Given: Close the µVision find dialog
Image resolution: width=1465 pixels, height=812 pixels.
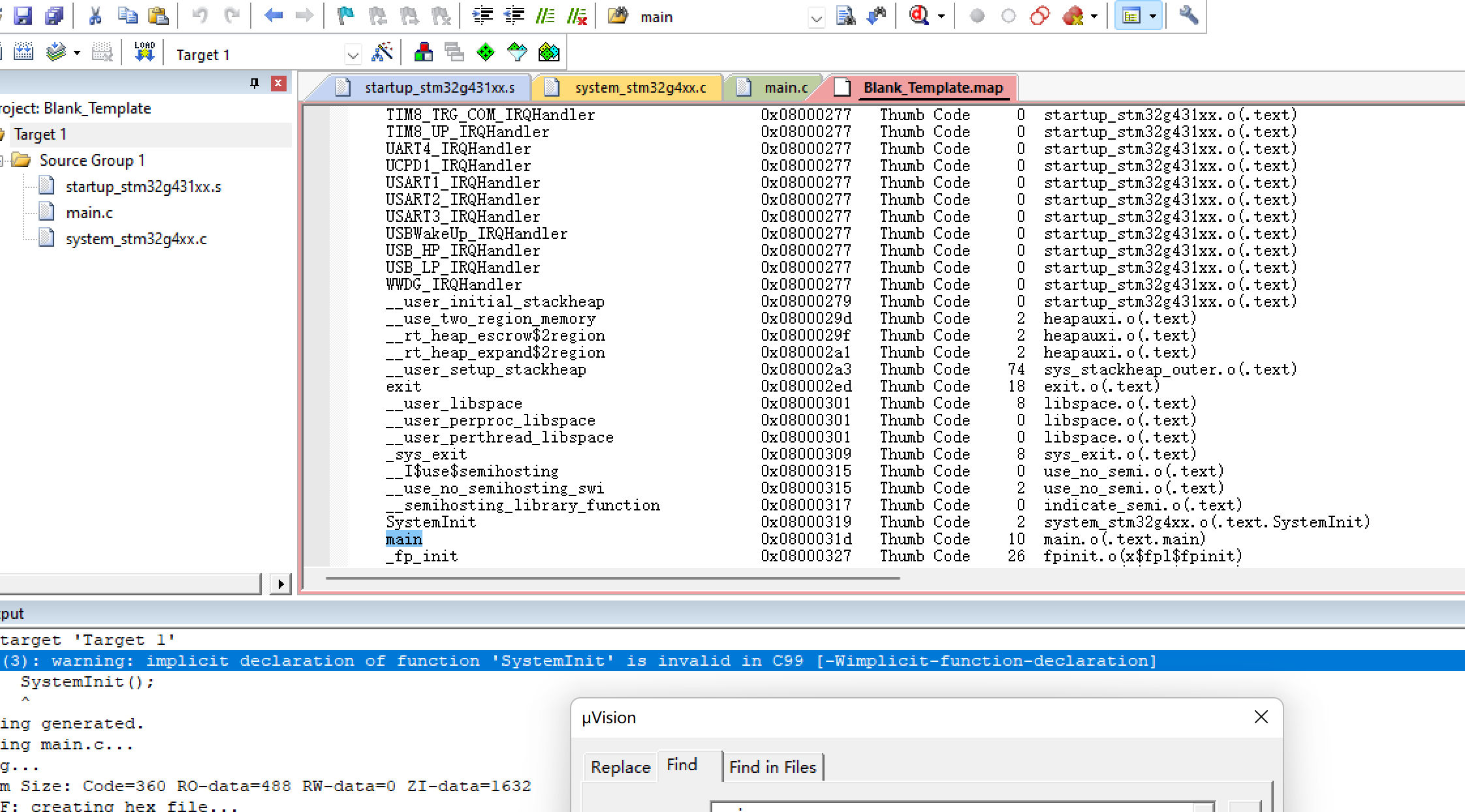Looking at the screenshot, I should coord(1261,717).
